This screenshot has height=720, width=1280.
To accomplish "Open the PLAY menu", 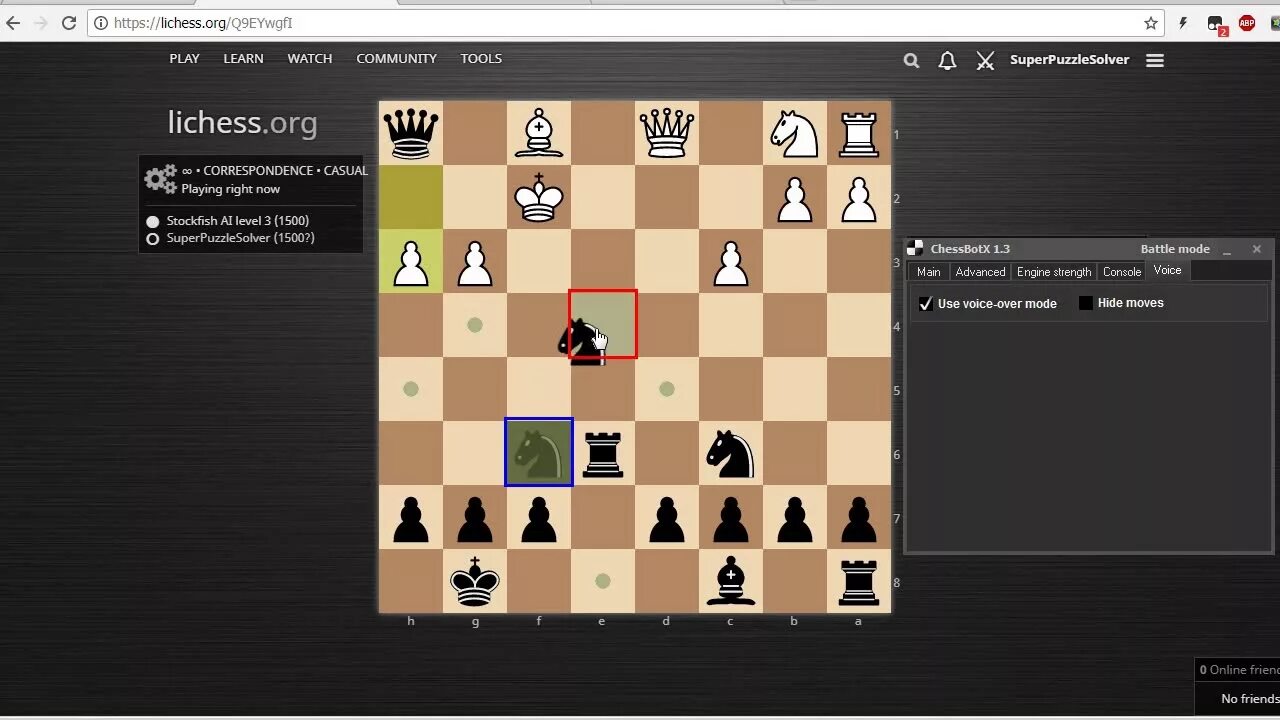I will (184, 58).
